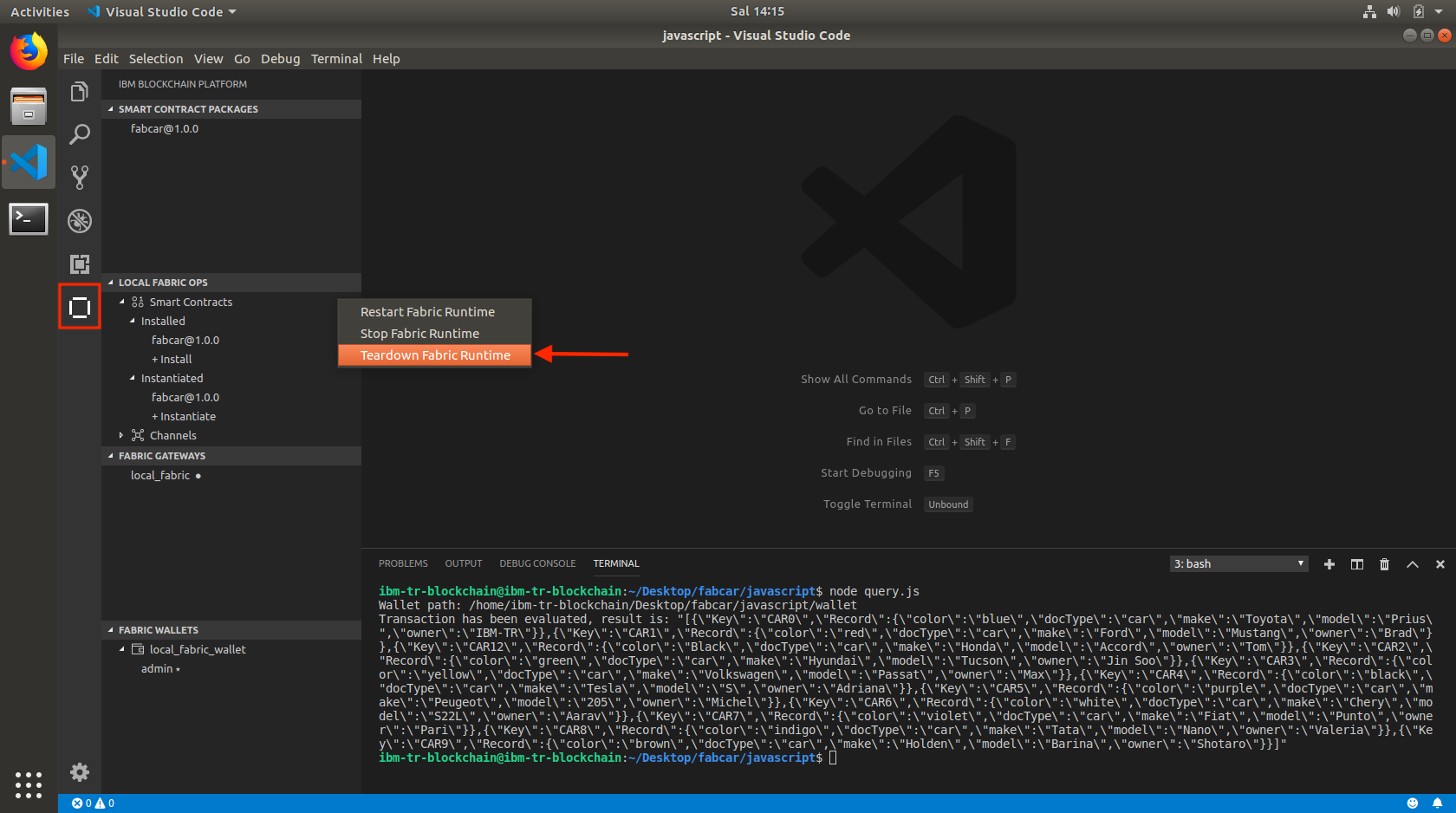This screenshot has width=1456, height=813.
Task: Expand the Channels tree node
Action: pos(121,435)
